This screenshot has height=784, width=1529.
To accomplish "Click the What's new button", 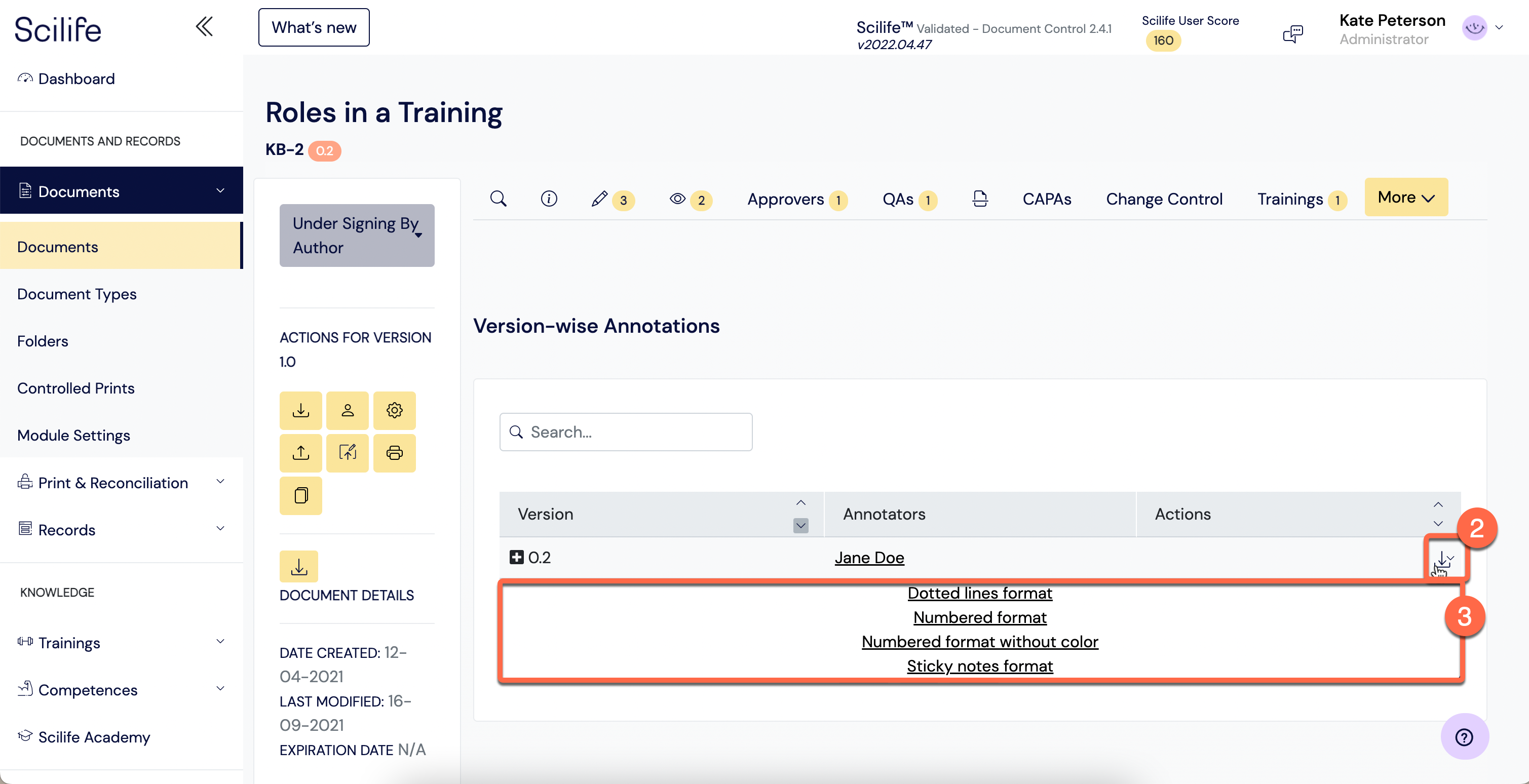I will click(314, 27).
